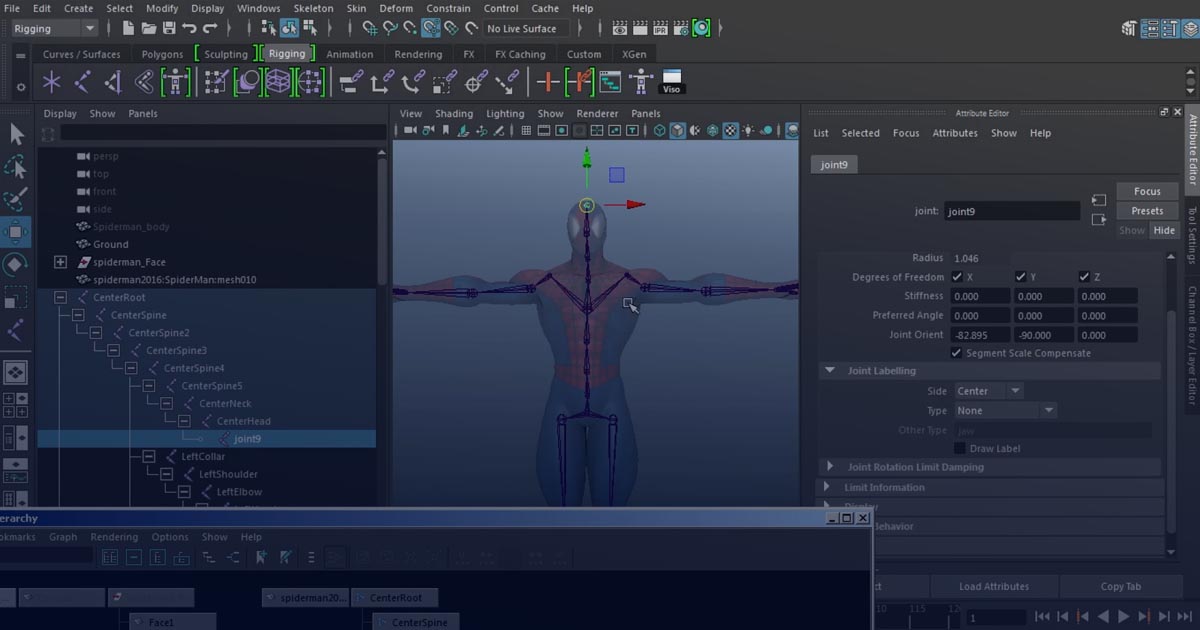Open the Skeleton menu

pyautogui.click(x=313, y=8)
